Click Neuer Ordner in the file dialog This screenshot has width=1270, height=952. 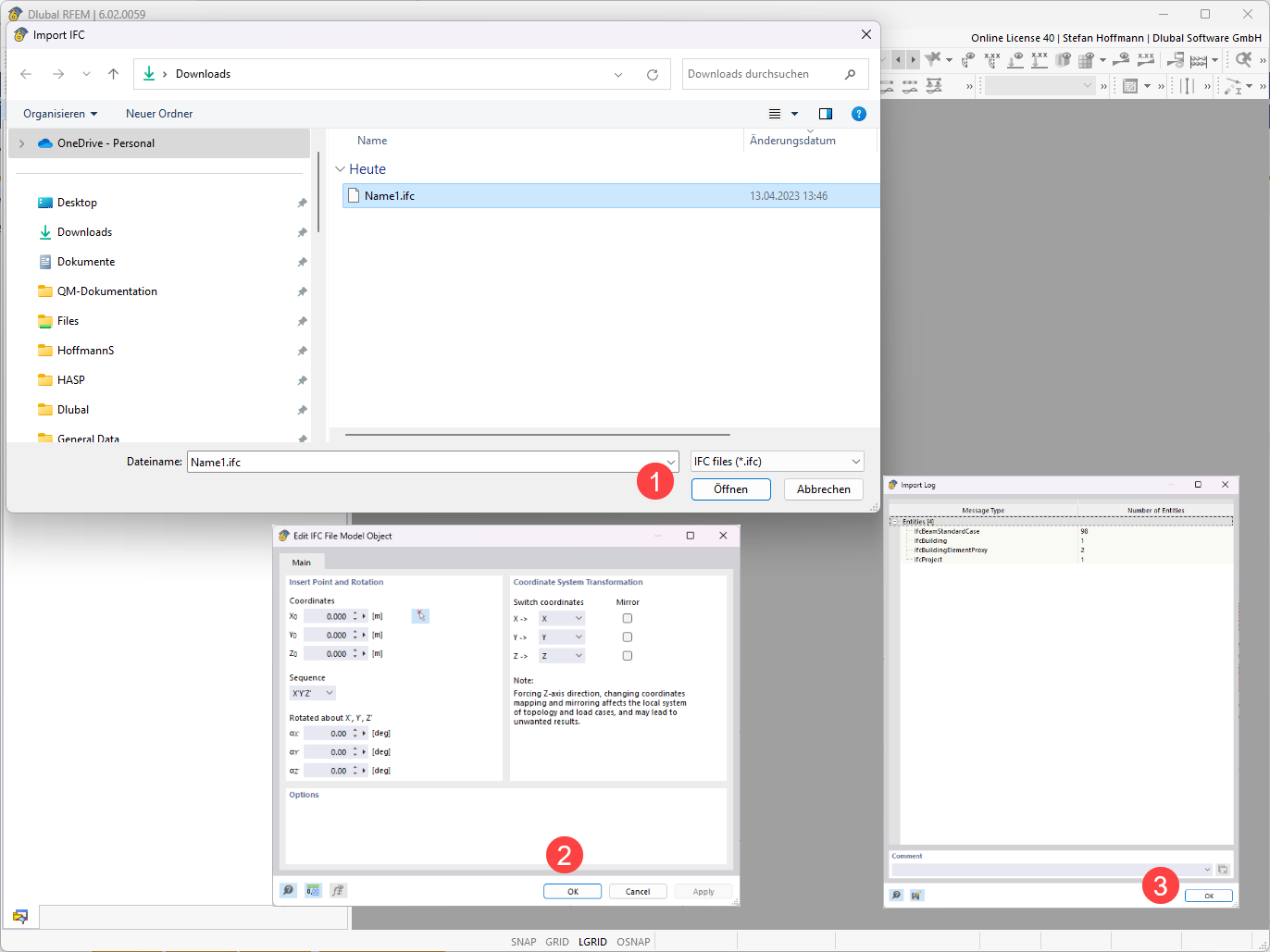click(x=159, y=114)
